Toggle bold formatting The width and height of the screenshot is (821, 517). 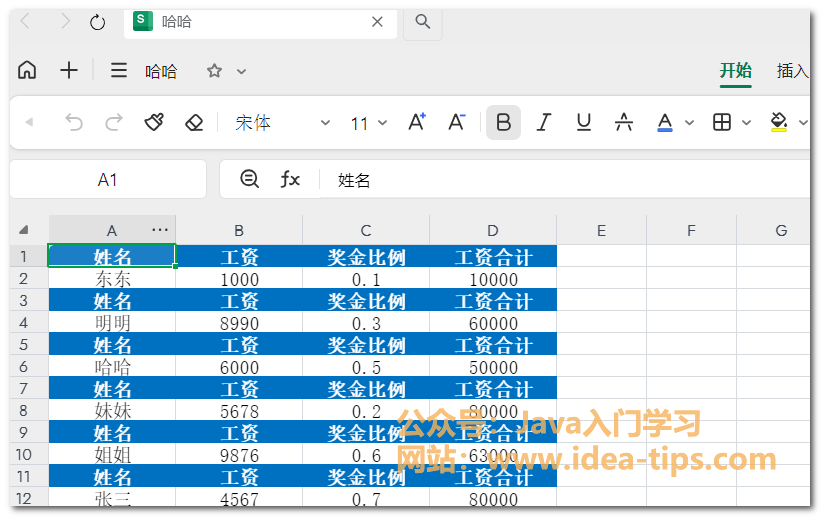[x=503, y=122]
